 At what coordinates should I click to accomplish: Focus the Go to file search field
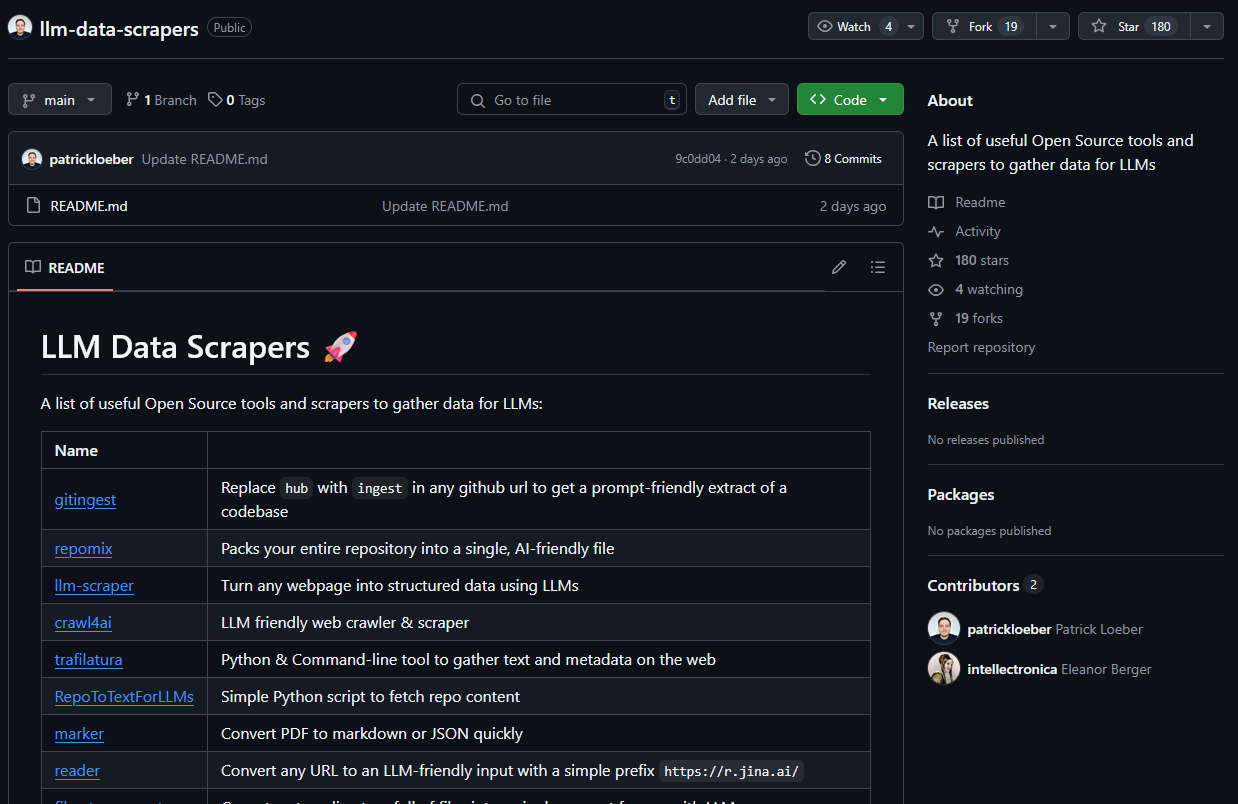click(x=572, y=100)
